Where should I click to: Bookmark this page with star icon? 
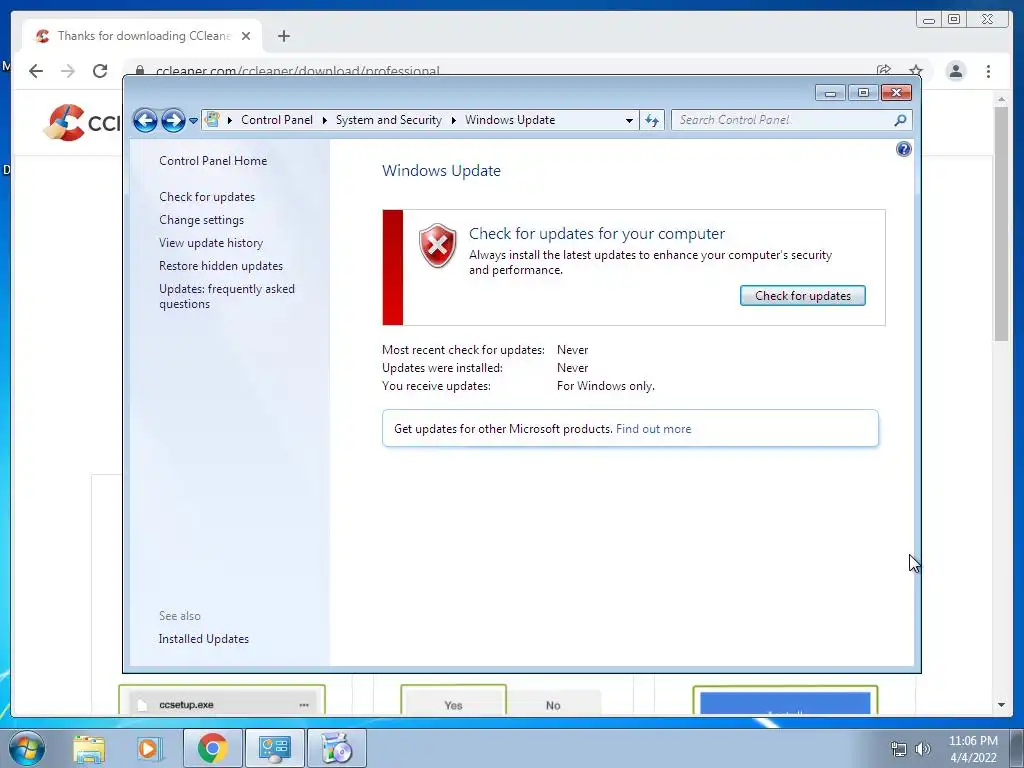pyautogui.click(x=916, y=71)
